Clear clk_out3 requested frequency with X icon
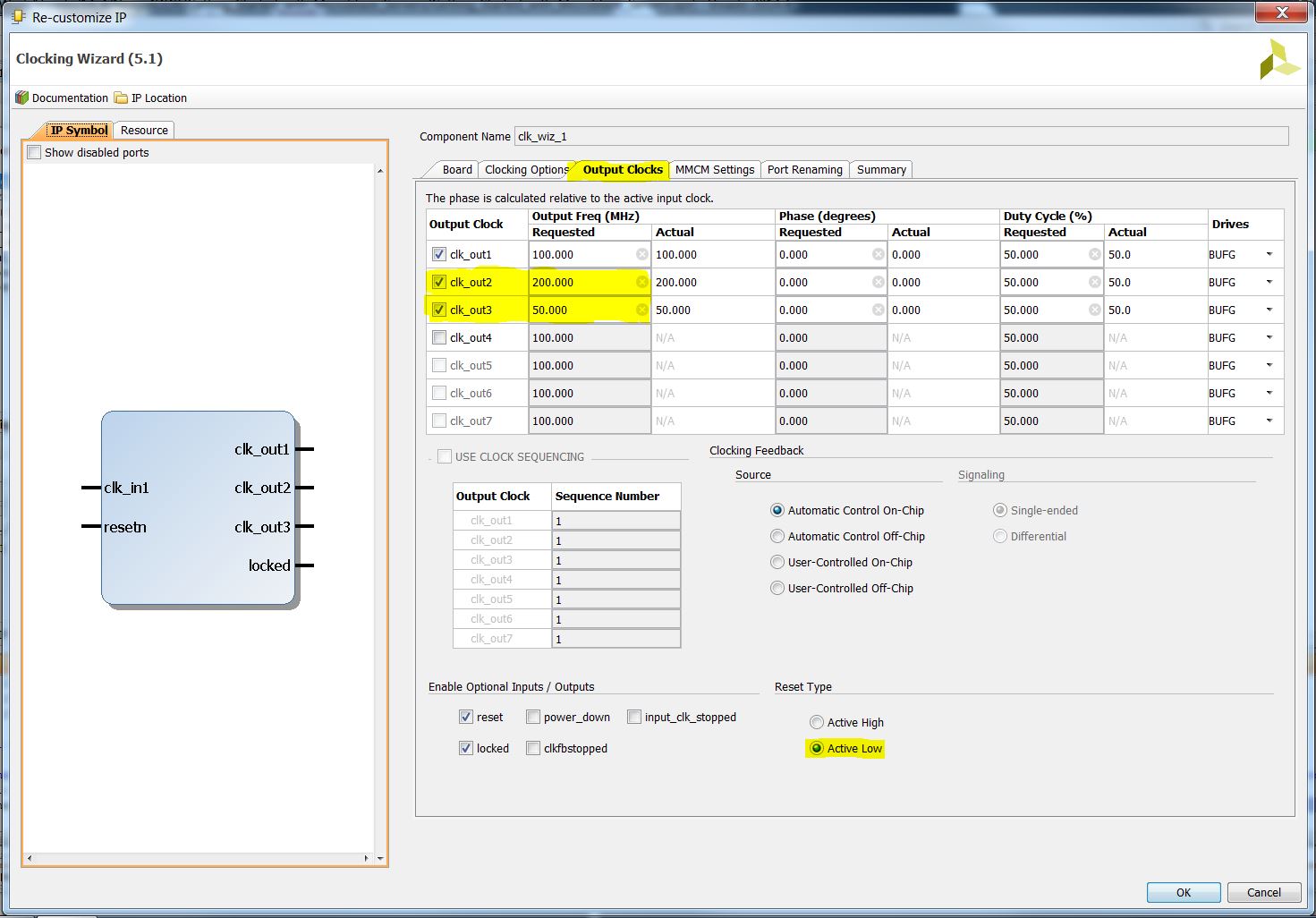Image resolution: width=1316 pixels, height=918 pixels. click(642, 310)
